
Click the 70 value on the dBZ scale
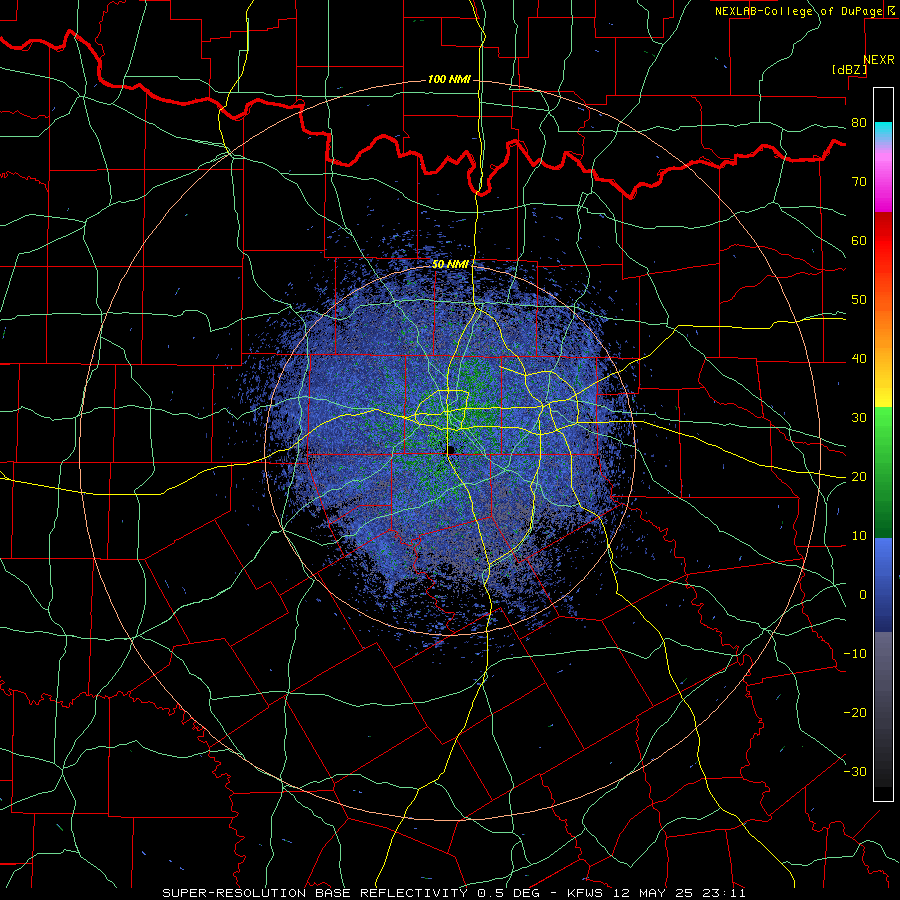click(859, 181)
